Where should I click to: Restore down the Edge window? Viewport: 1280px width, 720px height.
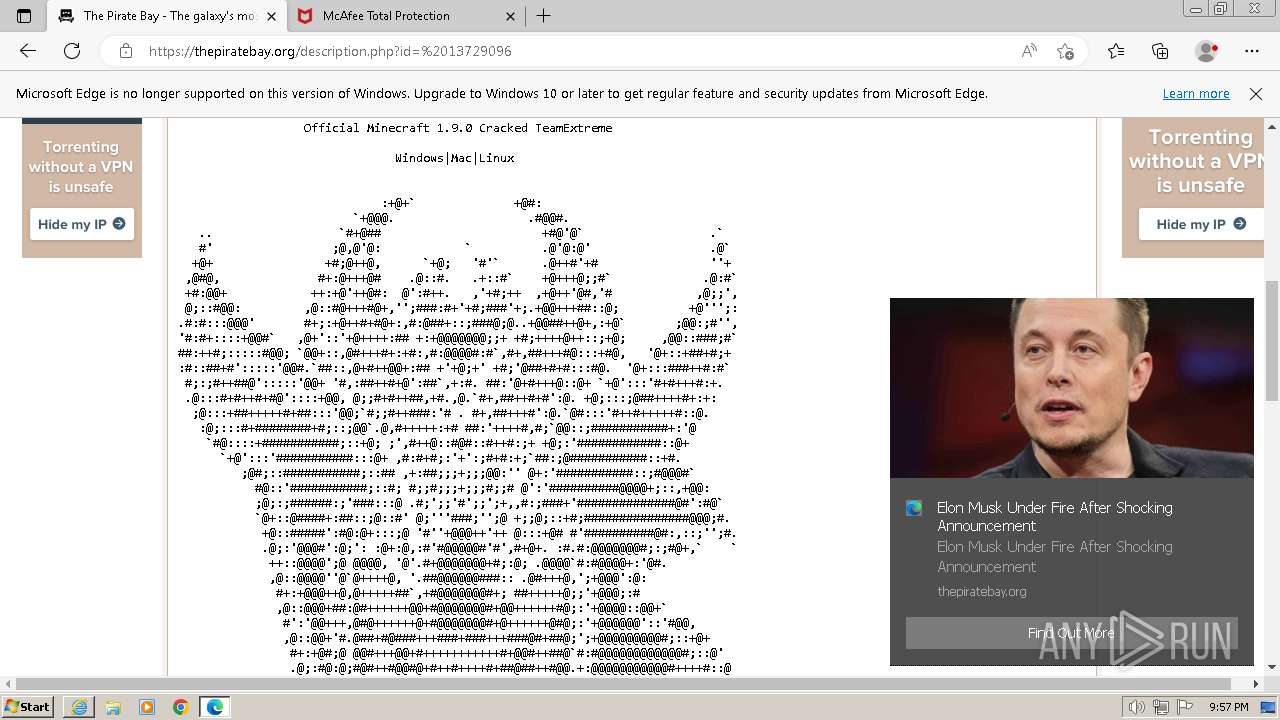(x=1221, y=9)
